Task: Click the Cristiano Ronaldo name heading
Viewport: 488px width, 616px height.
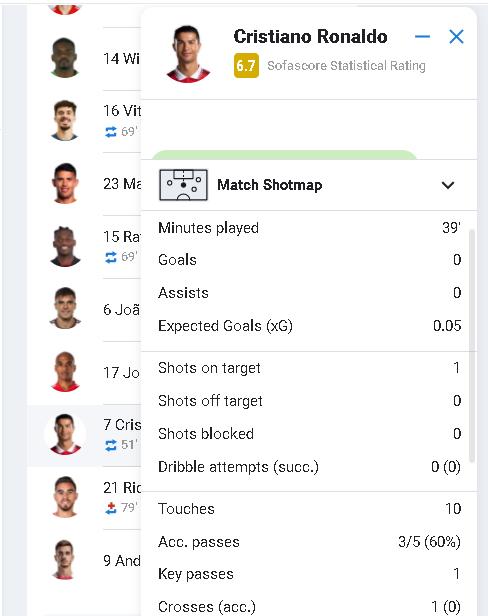Action: coord(310,37)
